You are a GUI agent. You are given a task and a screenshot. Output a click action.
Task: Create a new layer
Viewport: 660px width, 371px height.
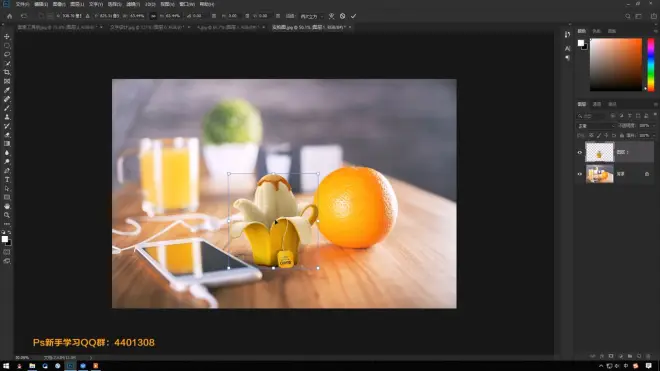coord(639,356)
